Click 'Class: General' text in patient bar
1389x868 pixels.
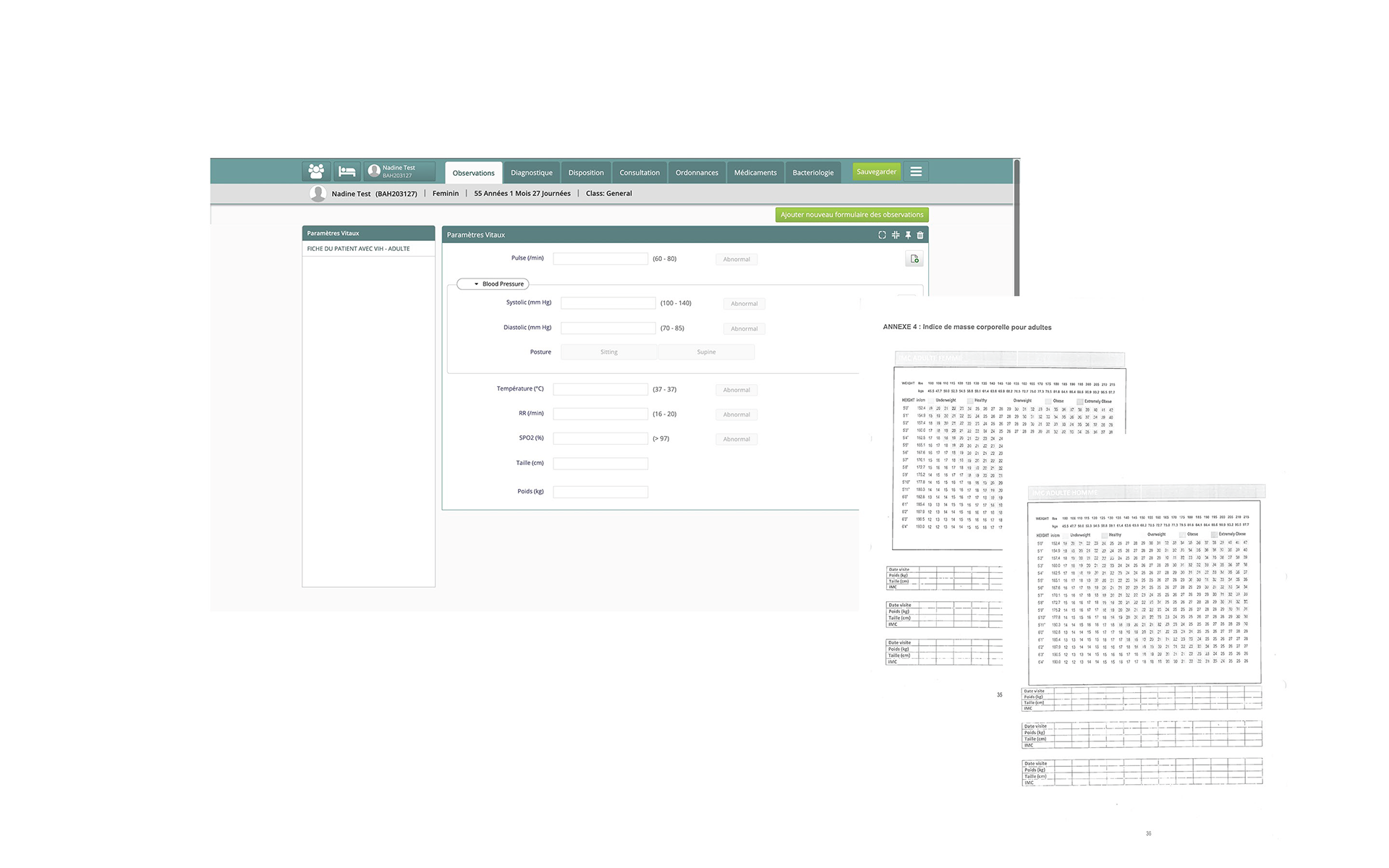click(x=608, y=194)
